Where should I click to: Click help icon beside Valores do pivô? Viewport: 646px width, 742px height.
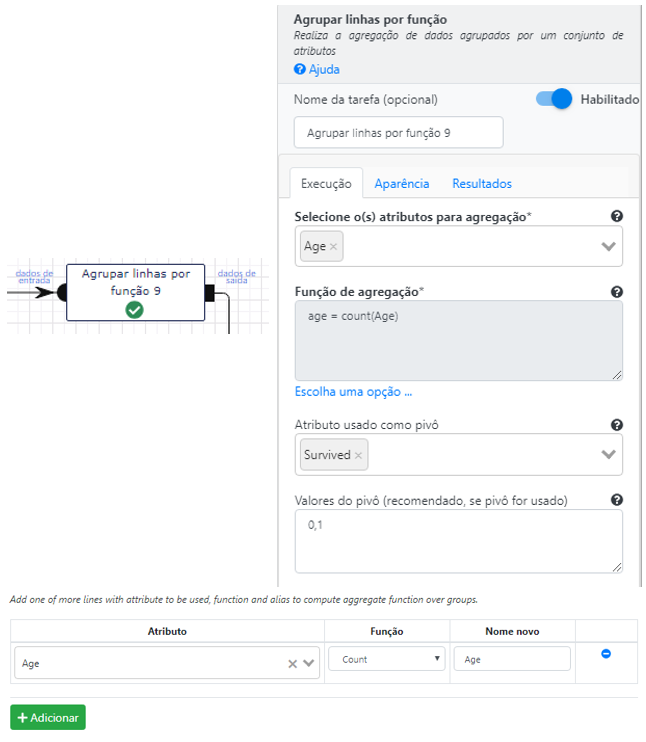click(616, 500)
